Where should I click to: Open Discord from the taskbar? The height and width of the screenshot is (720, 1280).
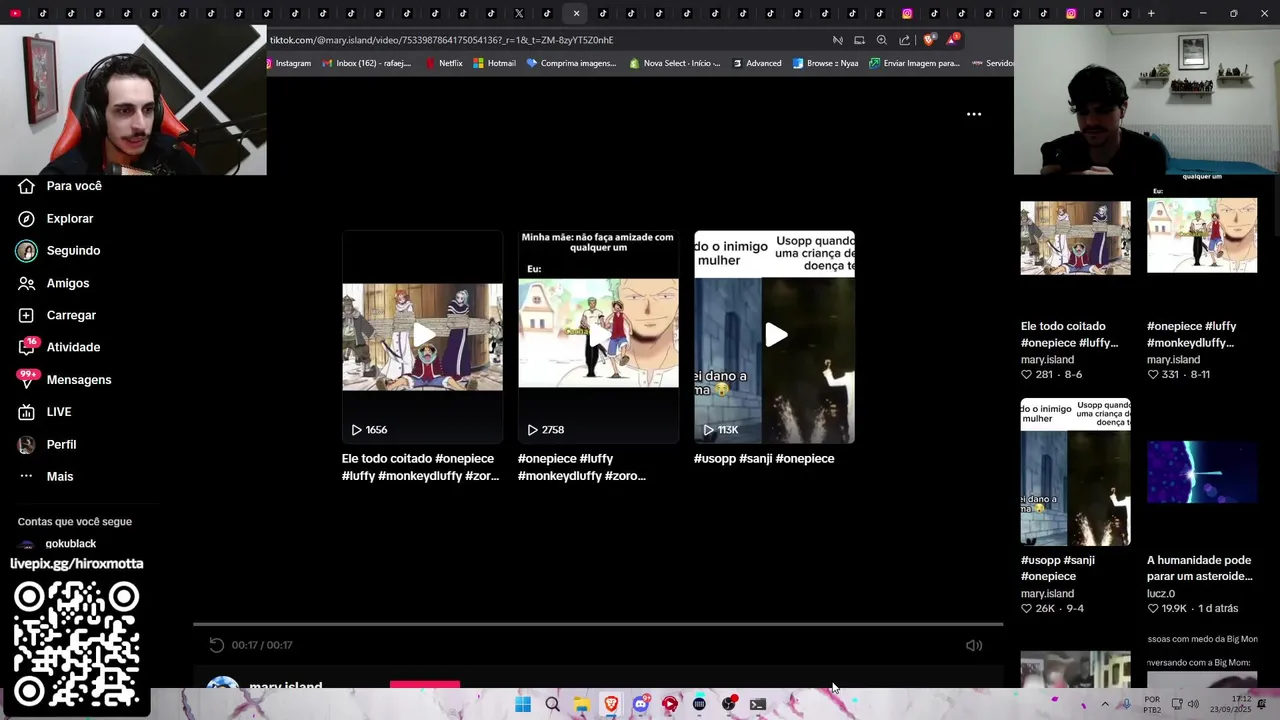[640, 704]
